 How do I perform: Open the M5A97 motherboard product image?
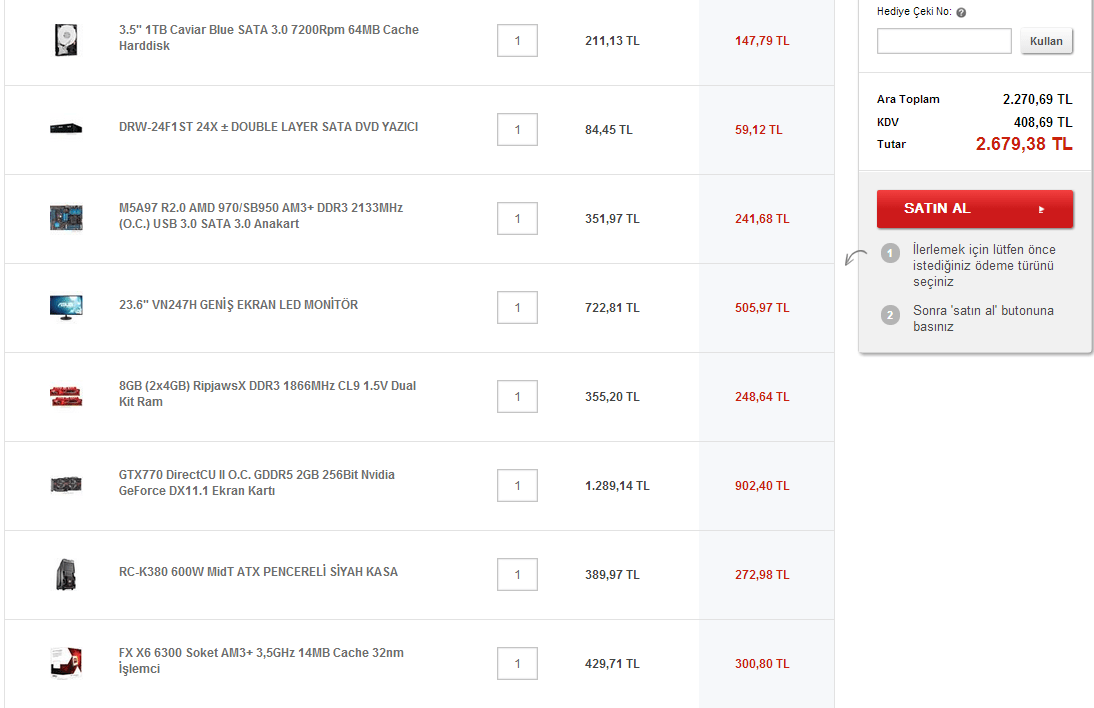[x=66, y=217]
